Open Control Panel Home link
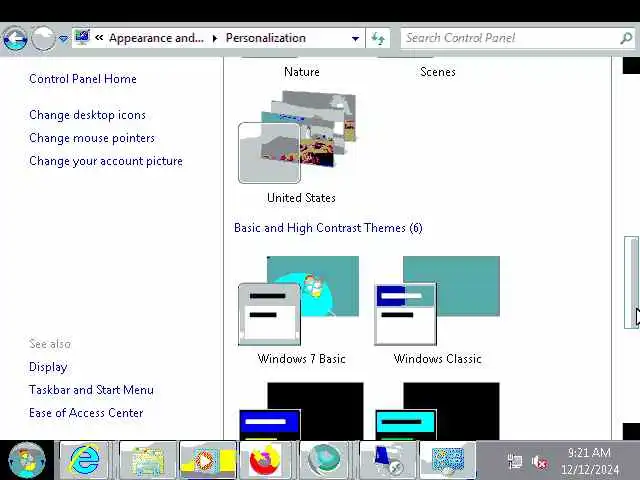Screen dimensions: 640x480 click(x=83, y=79)
